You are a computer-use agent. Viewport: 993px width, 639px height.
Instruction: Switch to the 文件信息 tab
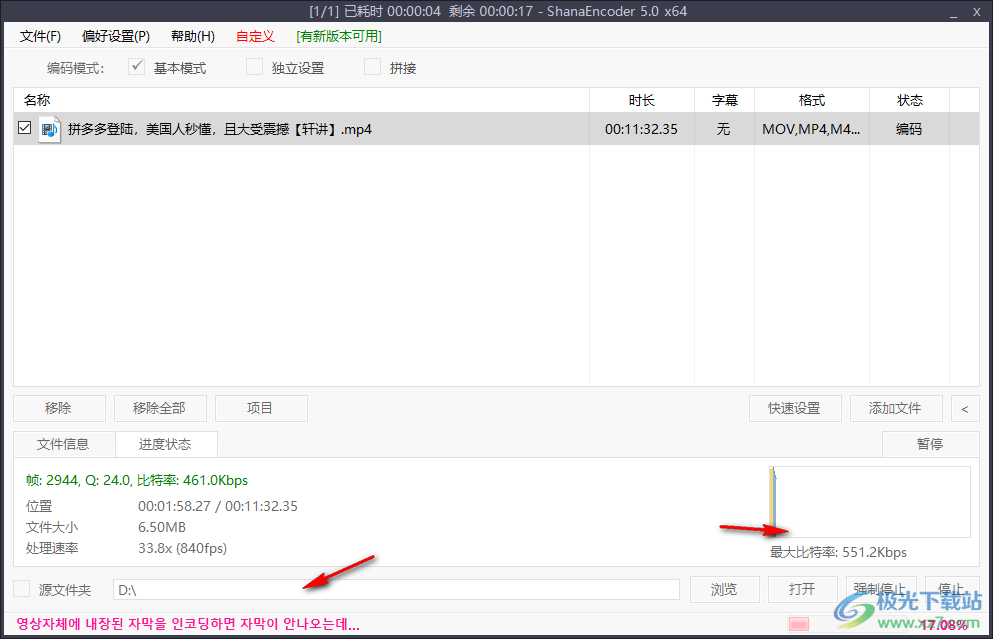(63, 445)
